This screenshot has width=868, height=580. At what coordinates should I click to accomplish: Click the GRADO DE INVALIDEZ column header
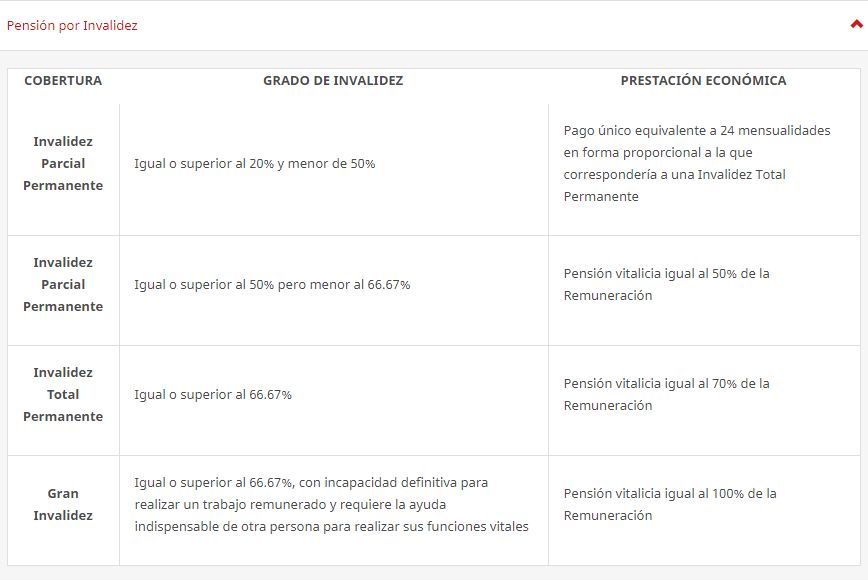click(x=333, y=81)
